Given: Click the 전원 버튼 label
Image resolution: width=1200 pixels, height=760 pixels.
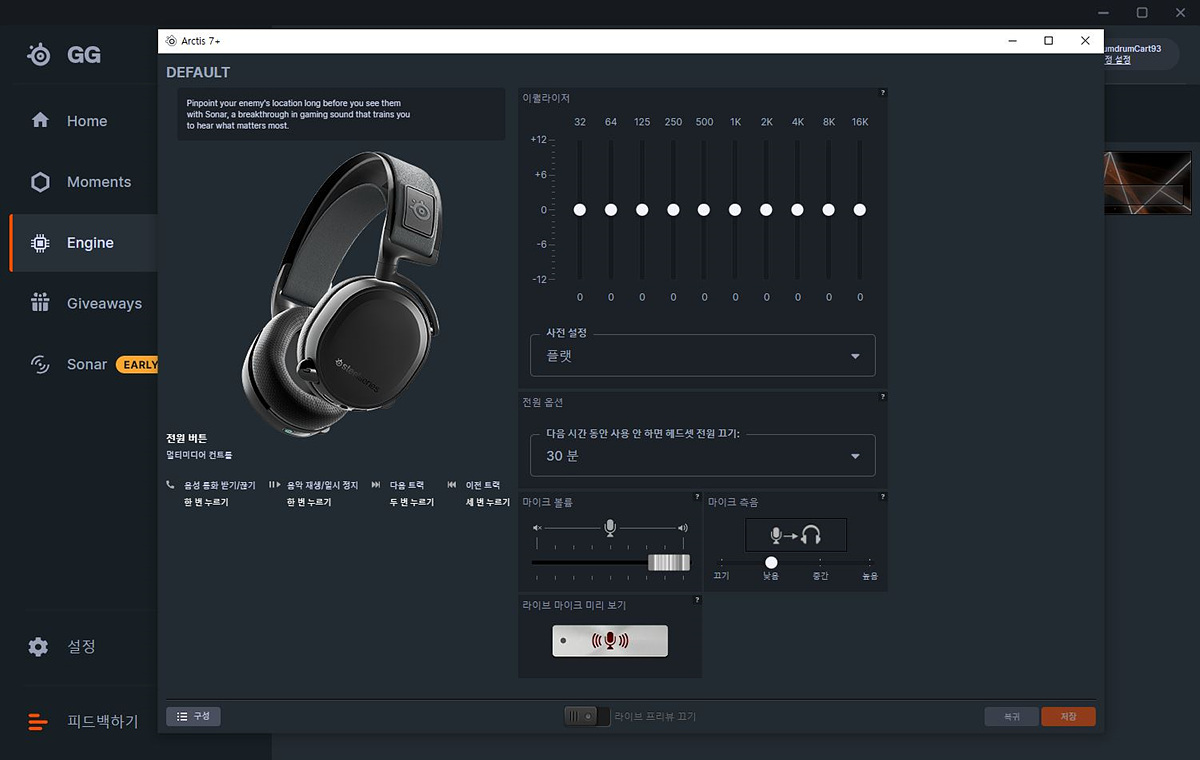Looking at the screenshot, I should pos(186,438).
